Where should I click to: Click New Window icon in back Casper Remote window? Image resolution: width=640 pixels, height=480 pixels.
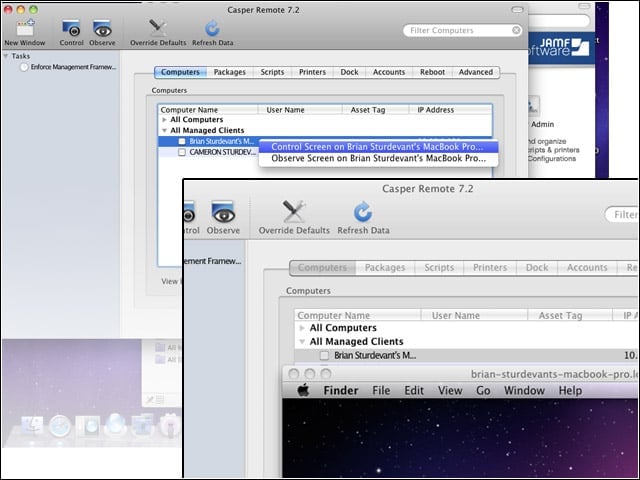click(25, 28)
